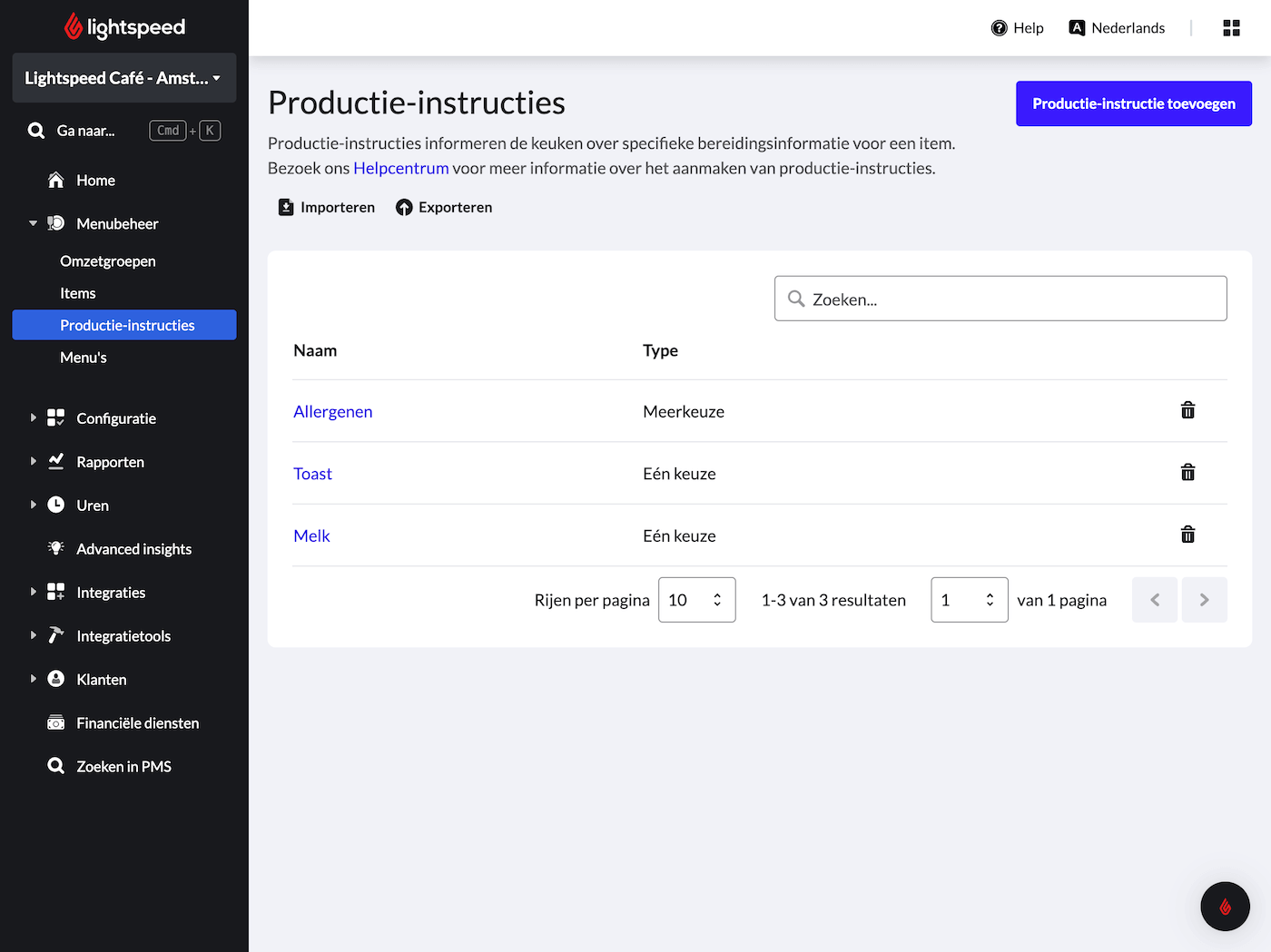Click Productie-instructie toevoegen button
Screen dimensions: 1271x952
coord(1134,103)
